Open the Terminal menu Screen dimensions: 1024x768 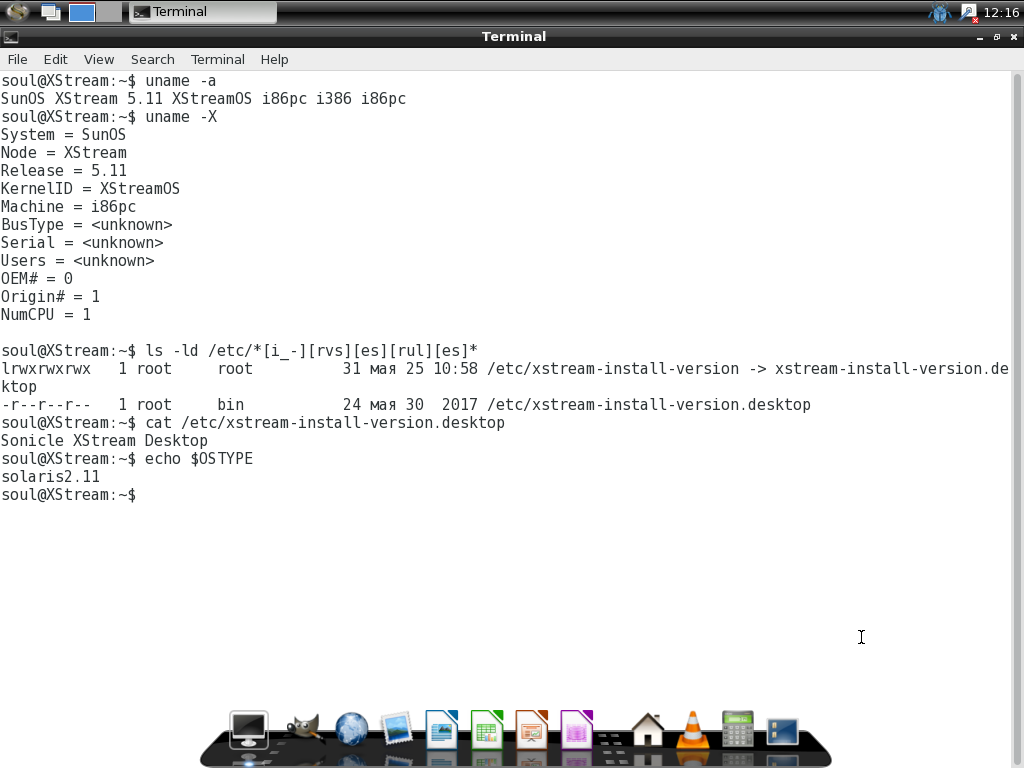217,59
